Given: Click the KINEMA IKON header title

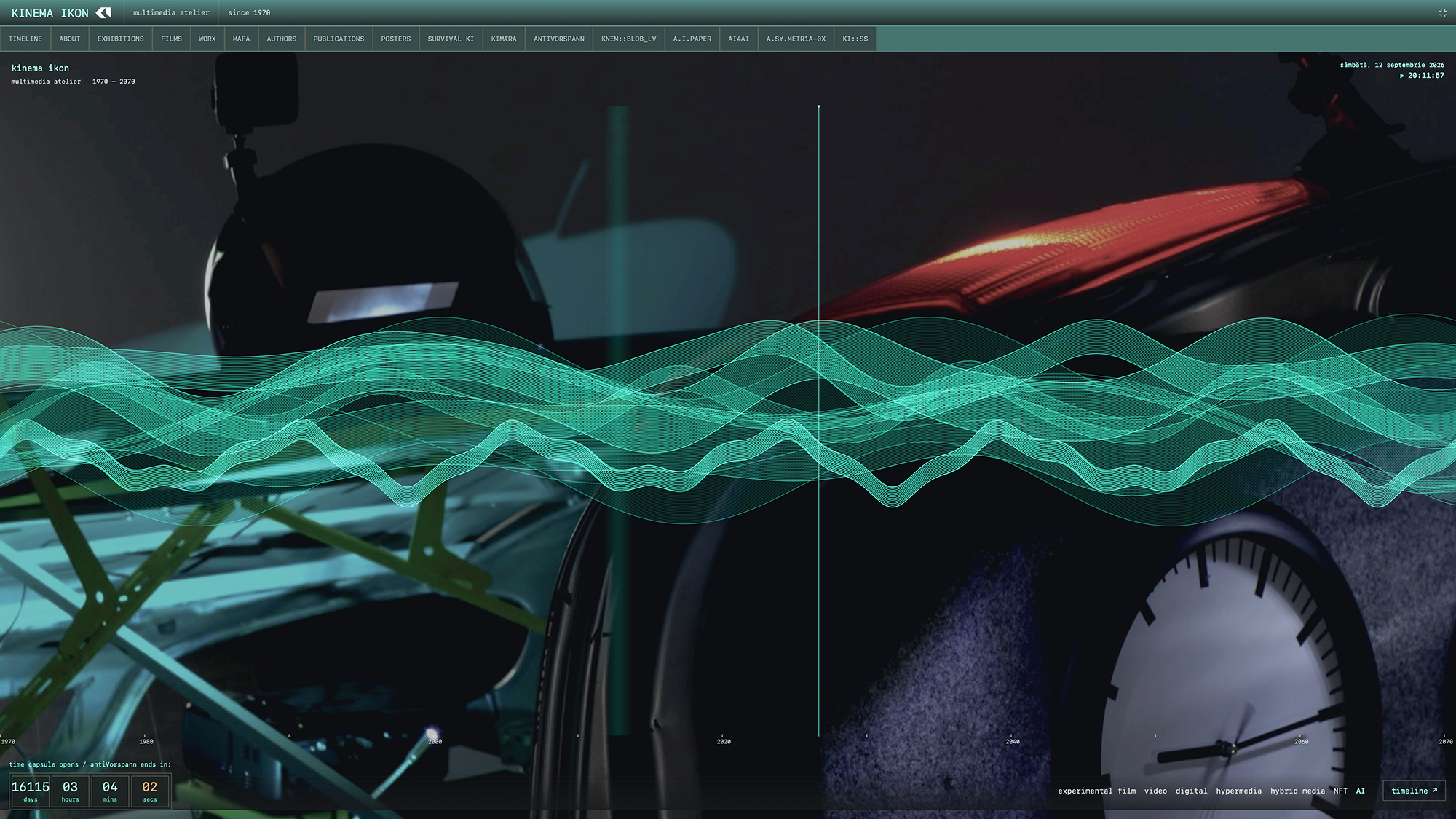Looking at the screenshot, I should click(x=50, y=13).
